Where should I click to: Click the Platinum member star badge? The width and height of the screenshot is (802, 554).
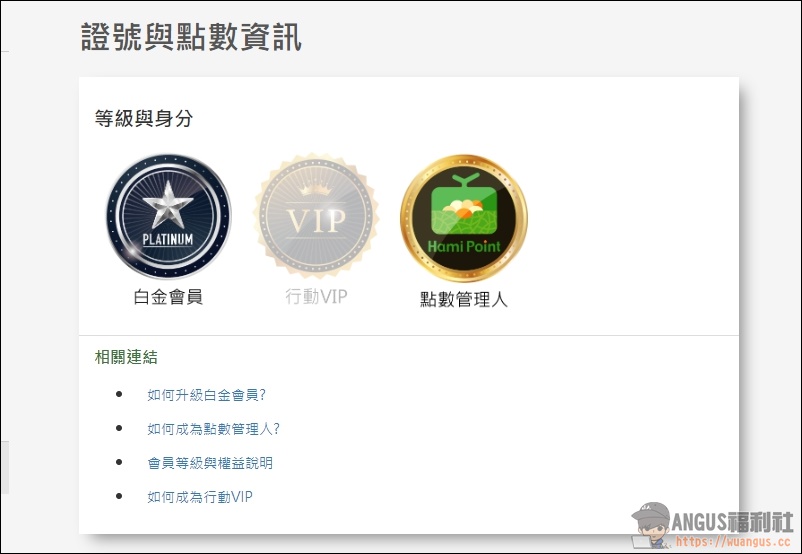pos(168,216)
